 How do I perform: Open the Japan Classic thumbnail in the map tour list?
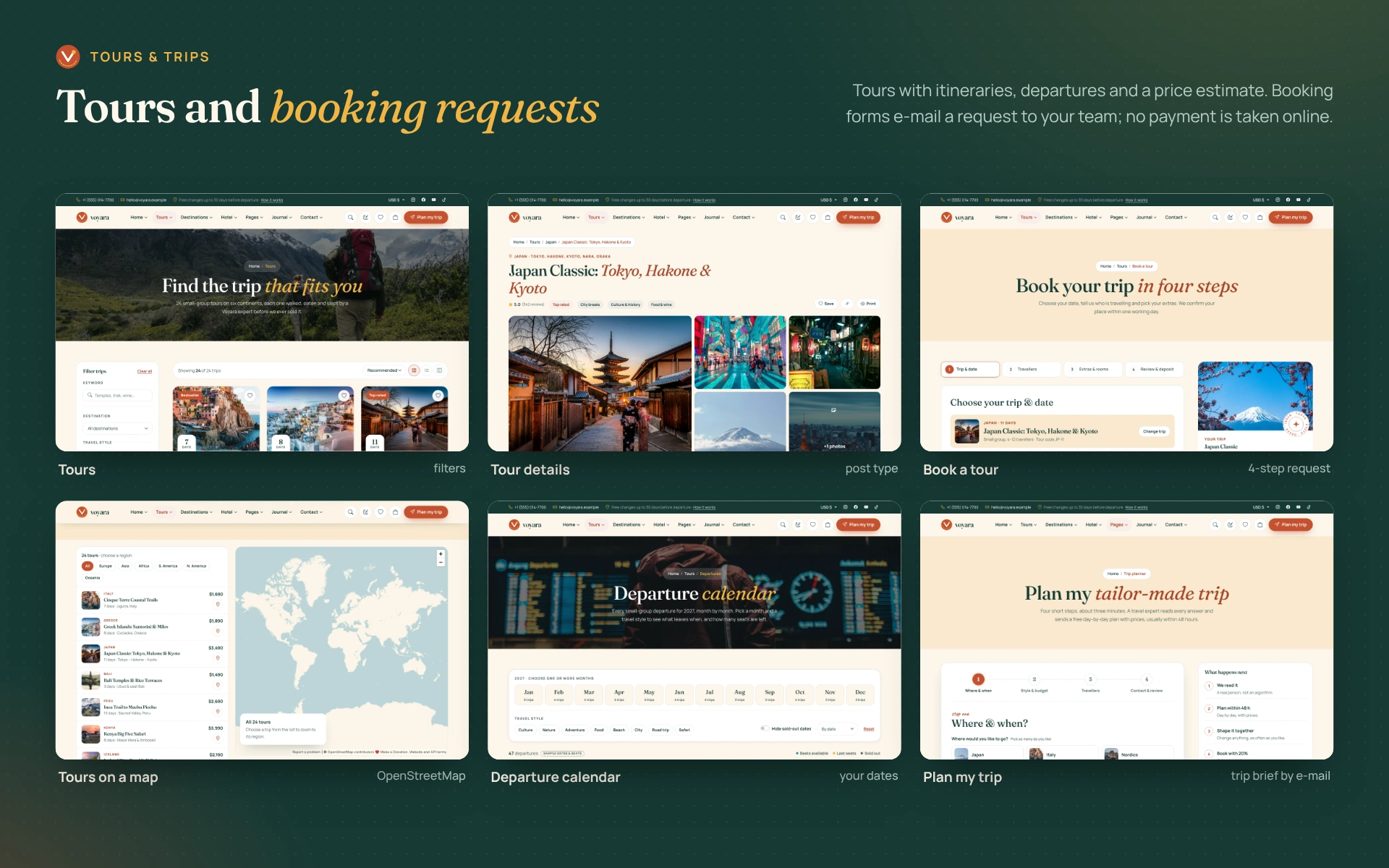91,653
